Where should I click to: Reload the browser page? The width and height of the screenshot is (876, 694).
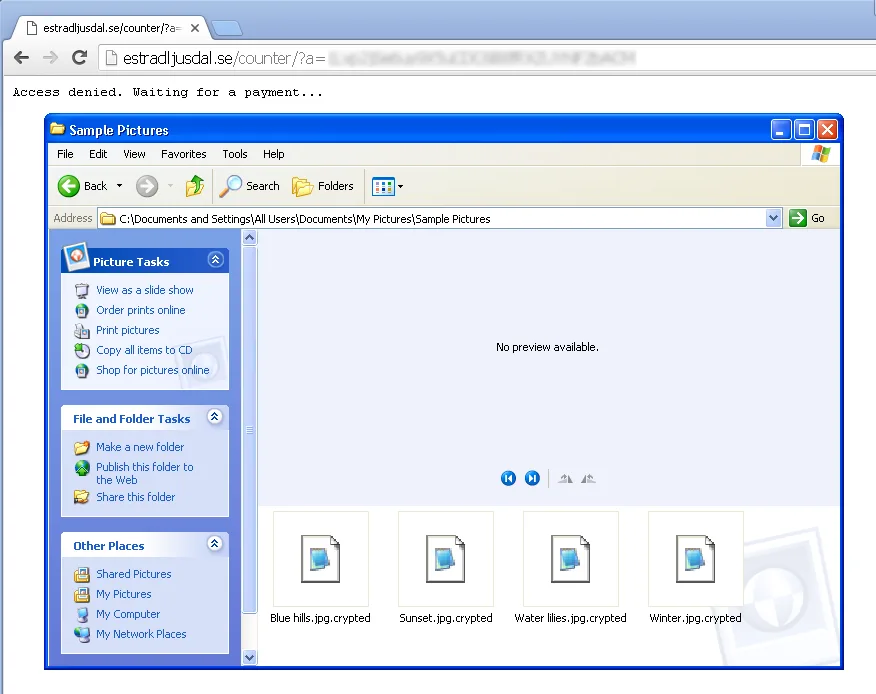pos(79,57)
